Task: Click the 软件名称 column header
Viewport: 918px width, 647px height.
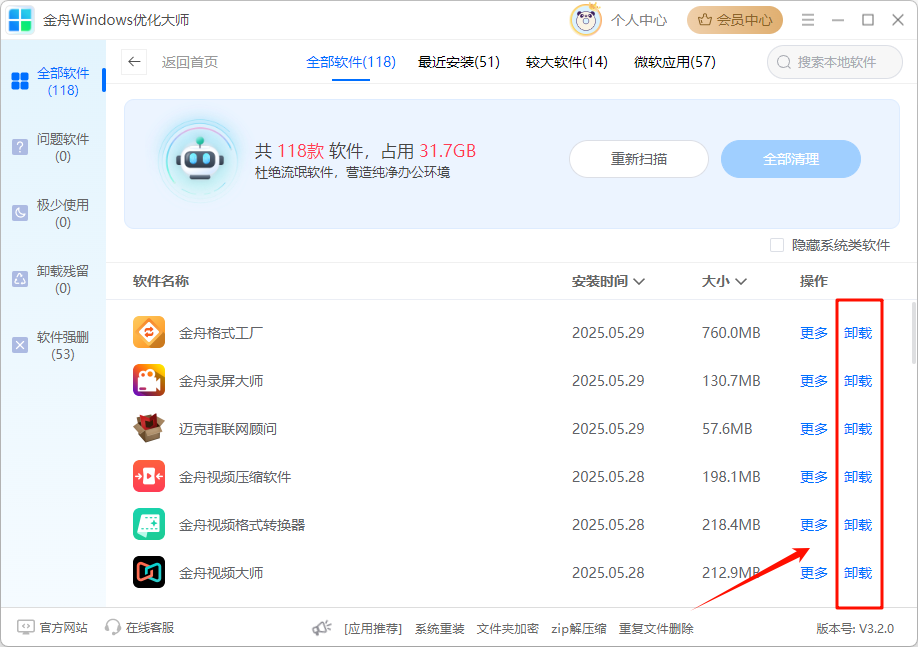Action: click(x=161, y=281)
